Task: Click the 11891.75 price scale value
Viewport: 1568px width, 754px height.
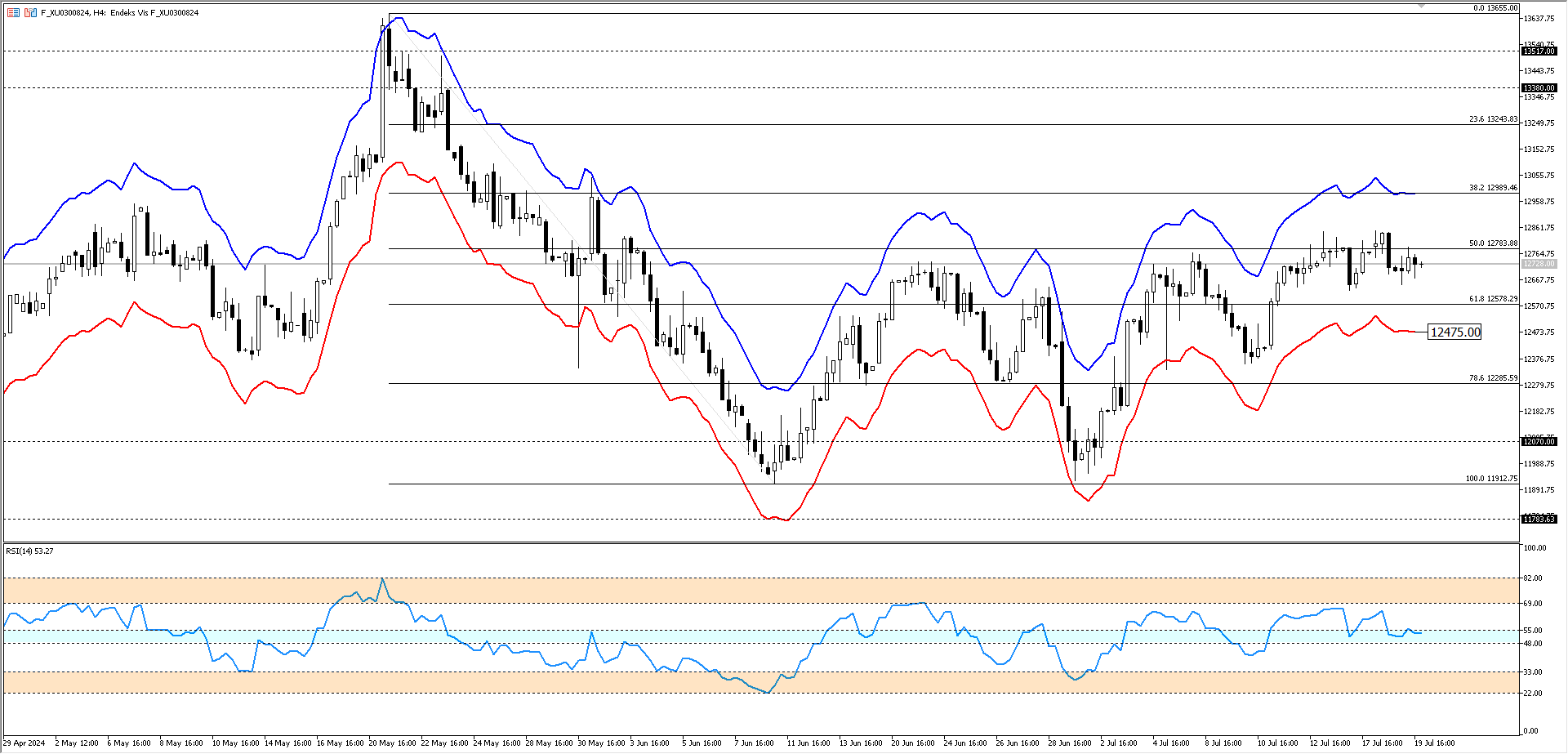Action: [x=1539, y=490]
